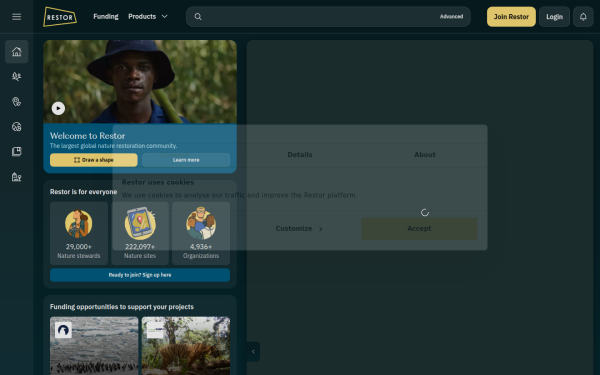Click the Restor logo

(x=60, y=16)
